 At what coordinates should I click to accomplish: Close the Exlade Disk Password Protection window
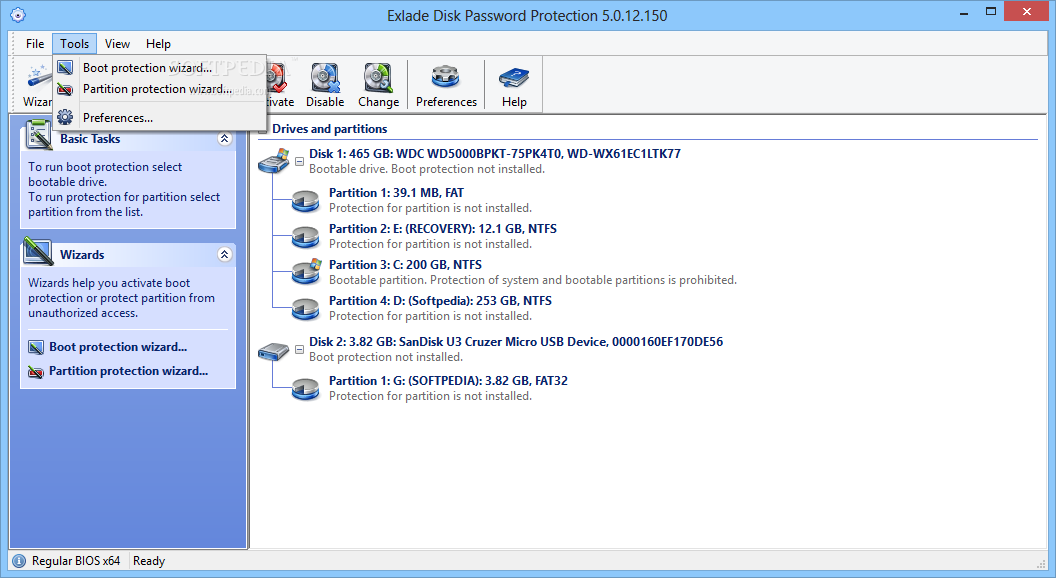point(1026,11)
